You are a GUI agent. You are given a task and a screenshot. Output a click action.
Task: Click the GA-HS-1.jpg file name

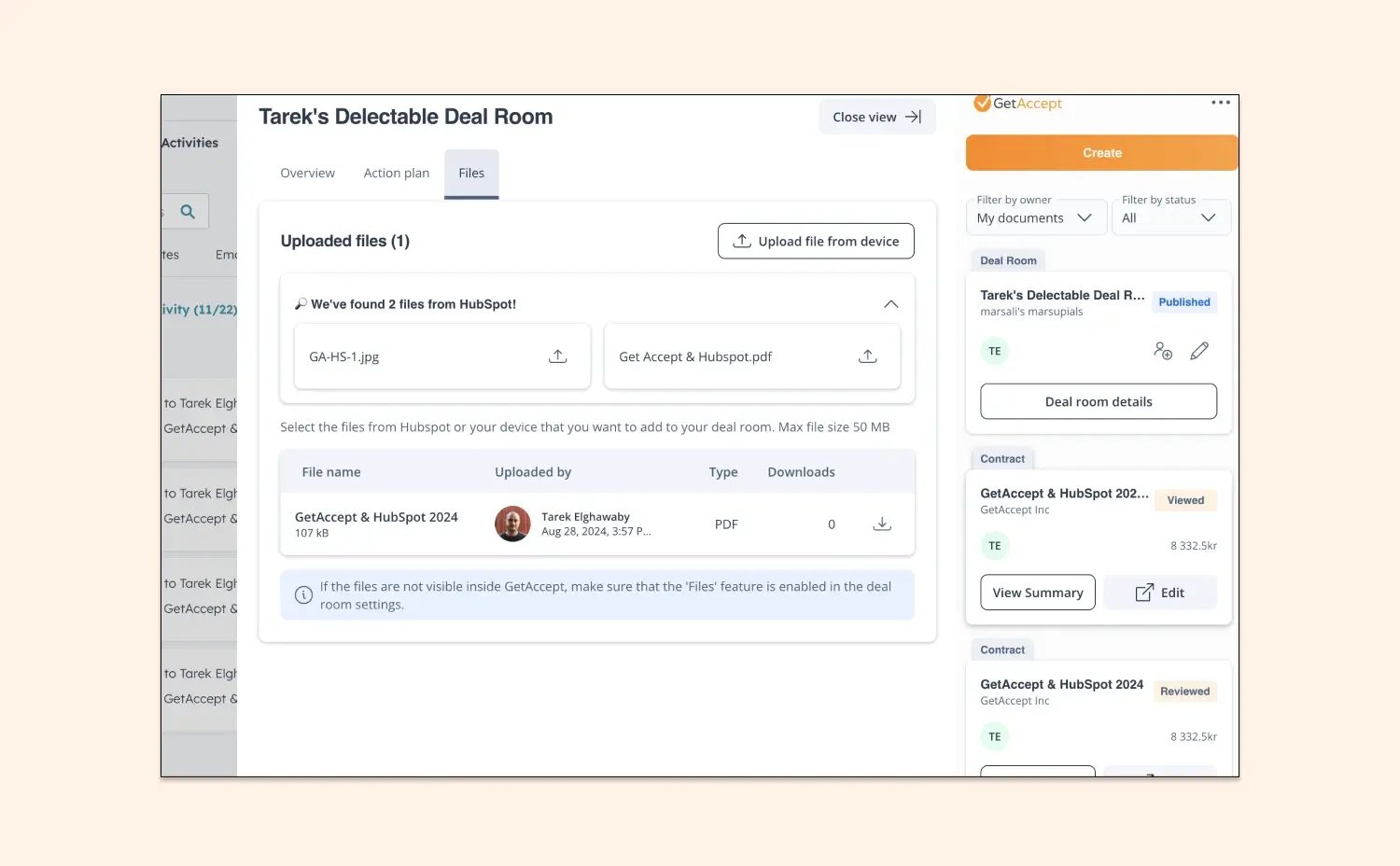(343, 356)
